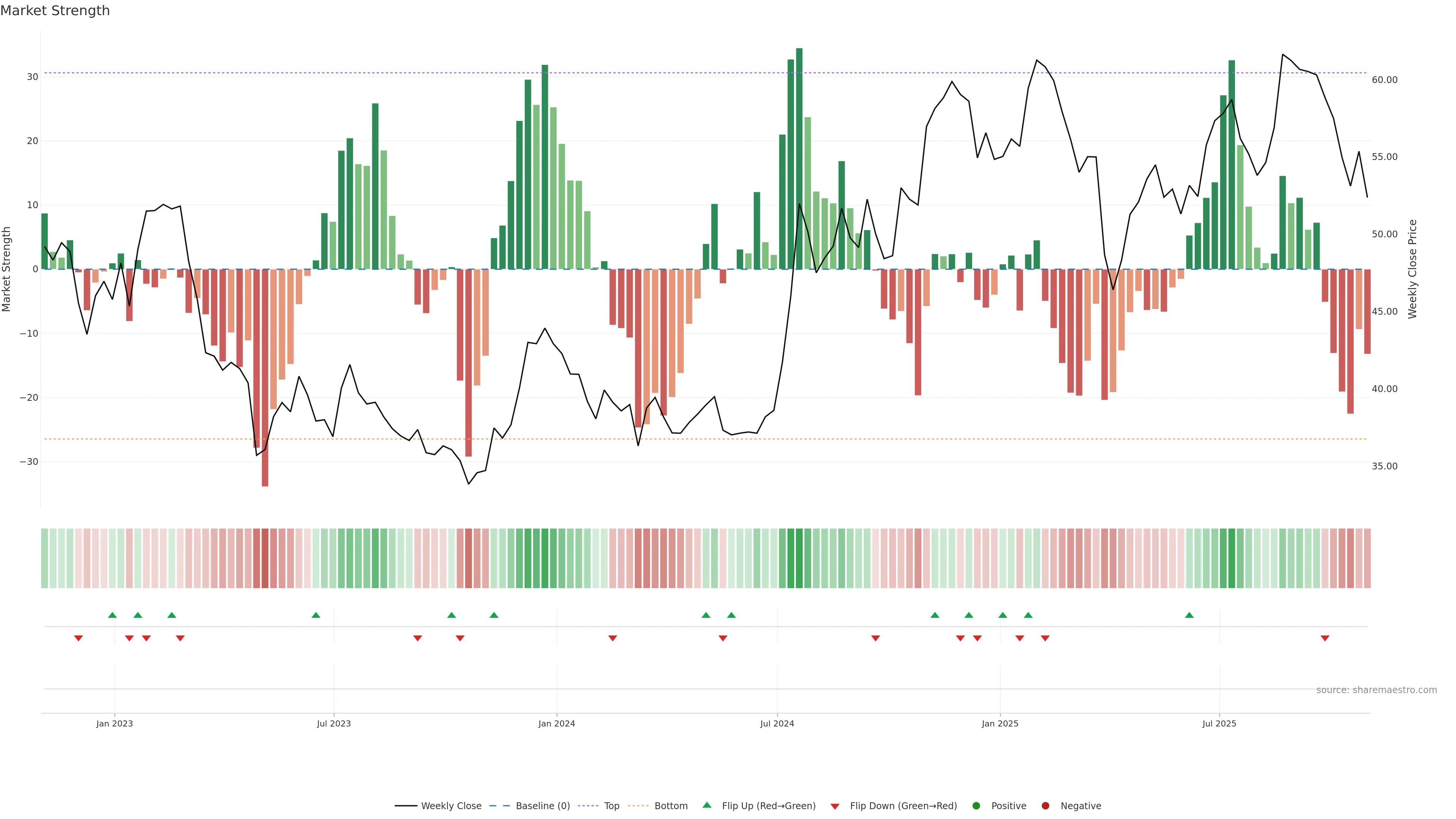This screenshot has height=819, width=1456.
Task: Click the darkest green heatmap strip cell
Action: (799, 558)
